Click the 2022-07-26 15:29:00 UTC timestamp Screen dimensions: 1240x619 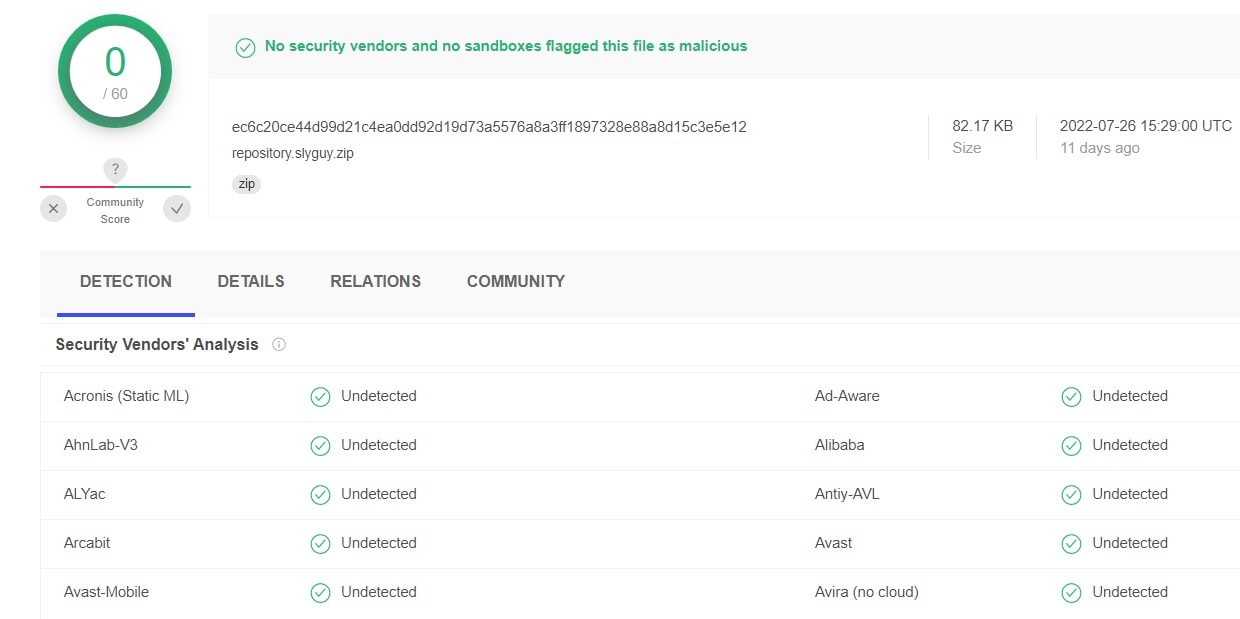(x=1146, y=126)
